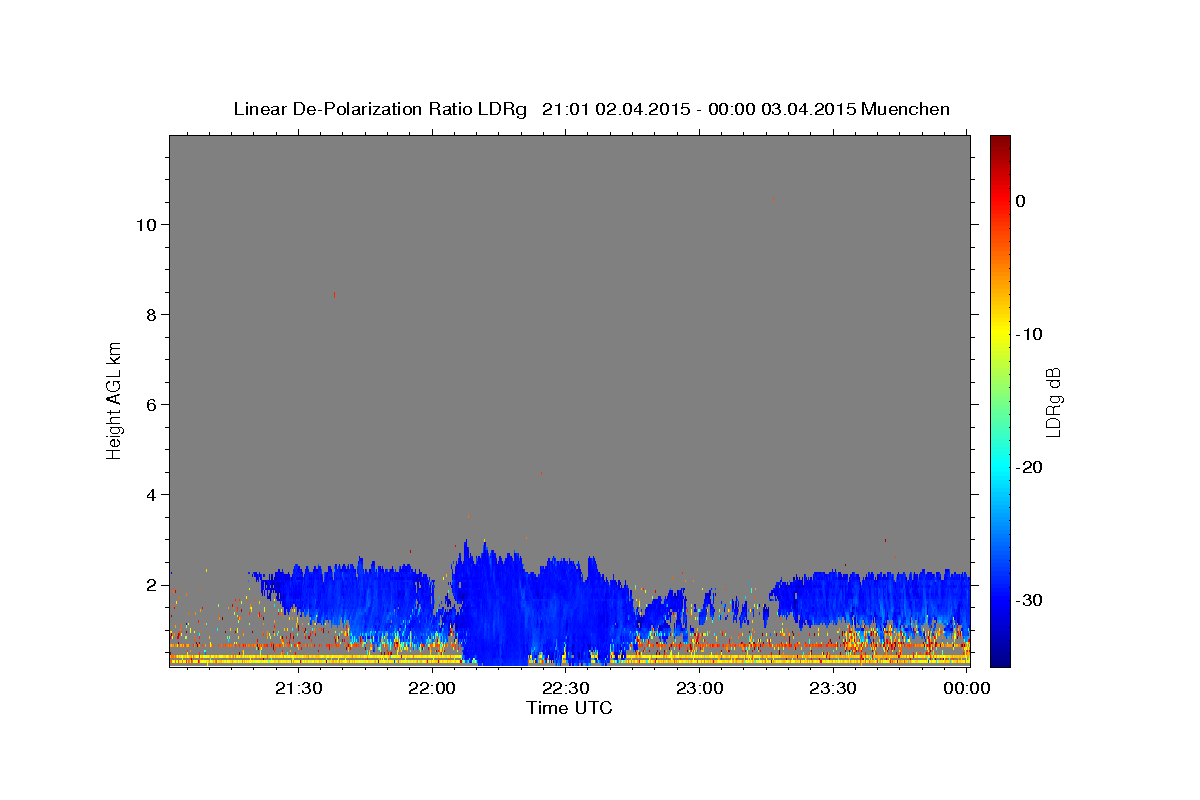Click the 22:00 time tick label
Screen dimensions: 1200x800
pos(432,688)
